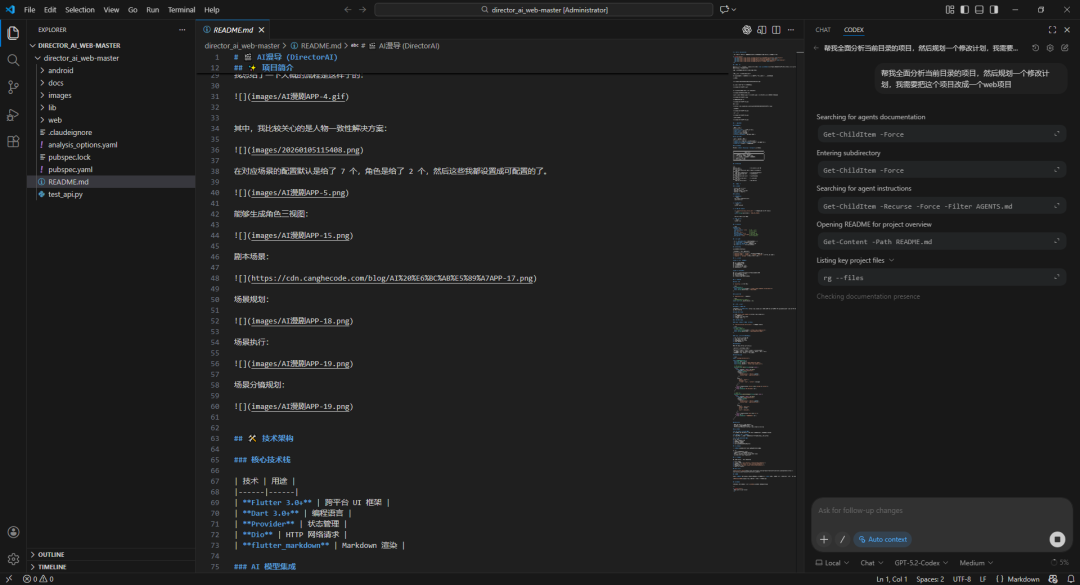Stop the running Codex task

1057,540
